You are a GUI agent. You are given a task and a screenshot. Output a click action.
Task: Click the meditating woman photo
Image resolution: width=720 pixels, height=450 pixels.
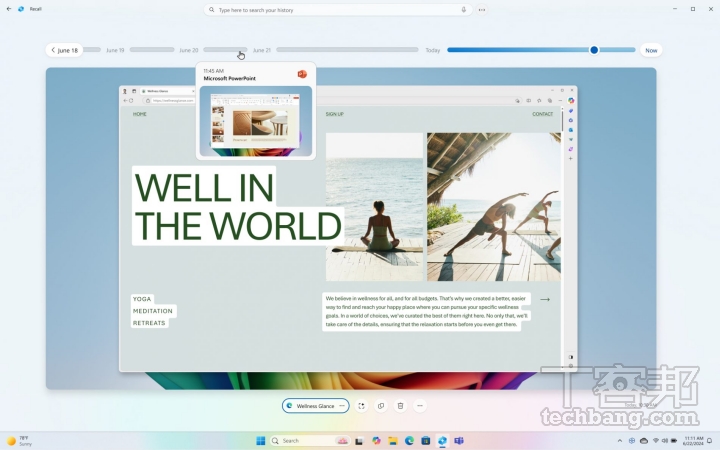374,207
